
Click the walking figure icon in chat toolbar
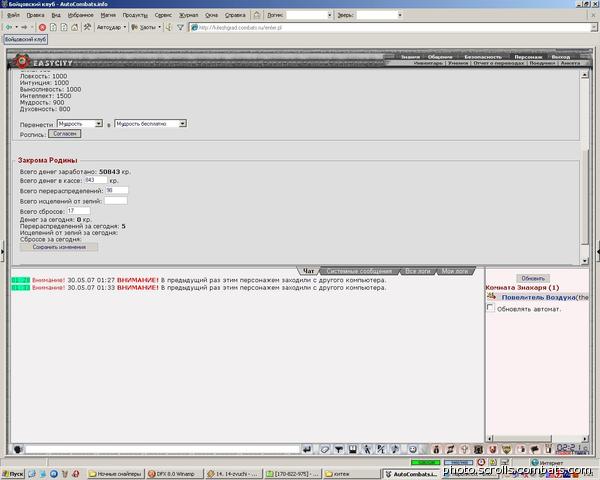pos(367,449)
